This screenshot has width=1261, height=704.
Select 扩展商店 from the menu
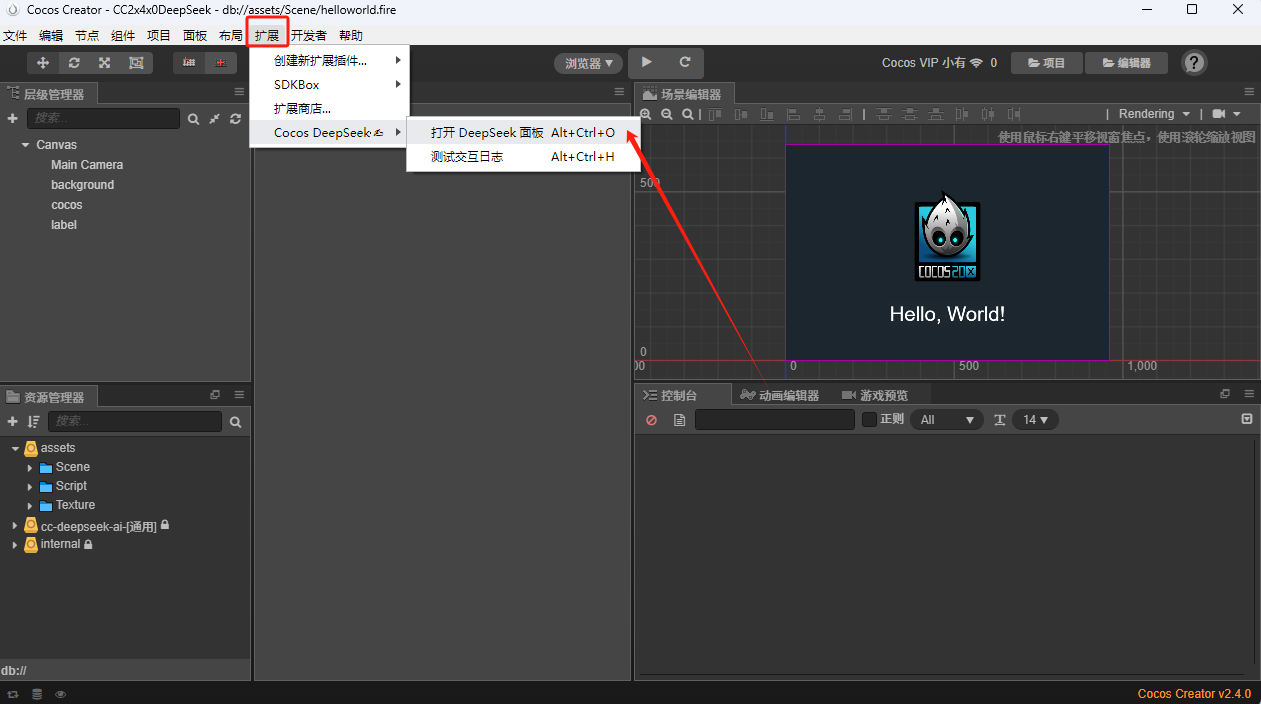click(x=330, y=108)
